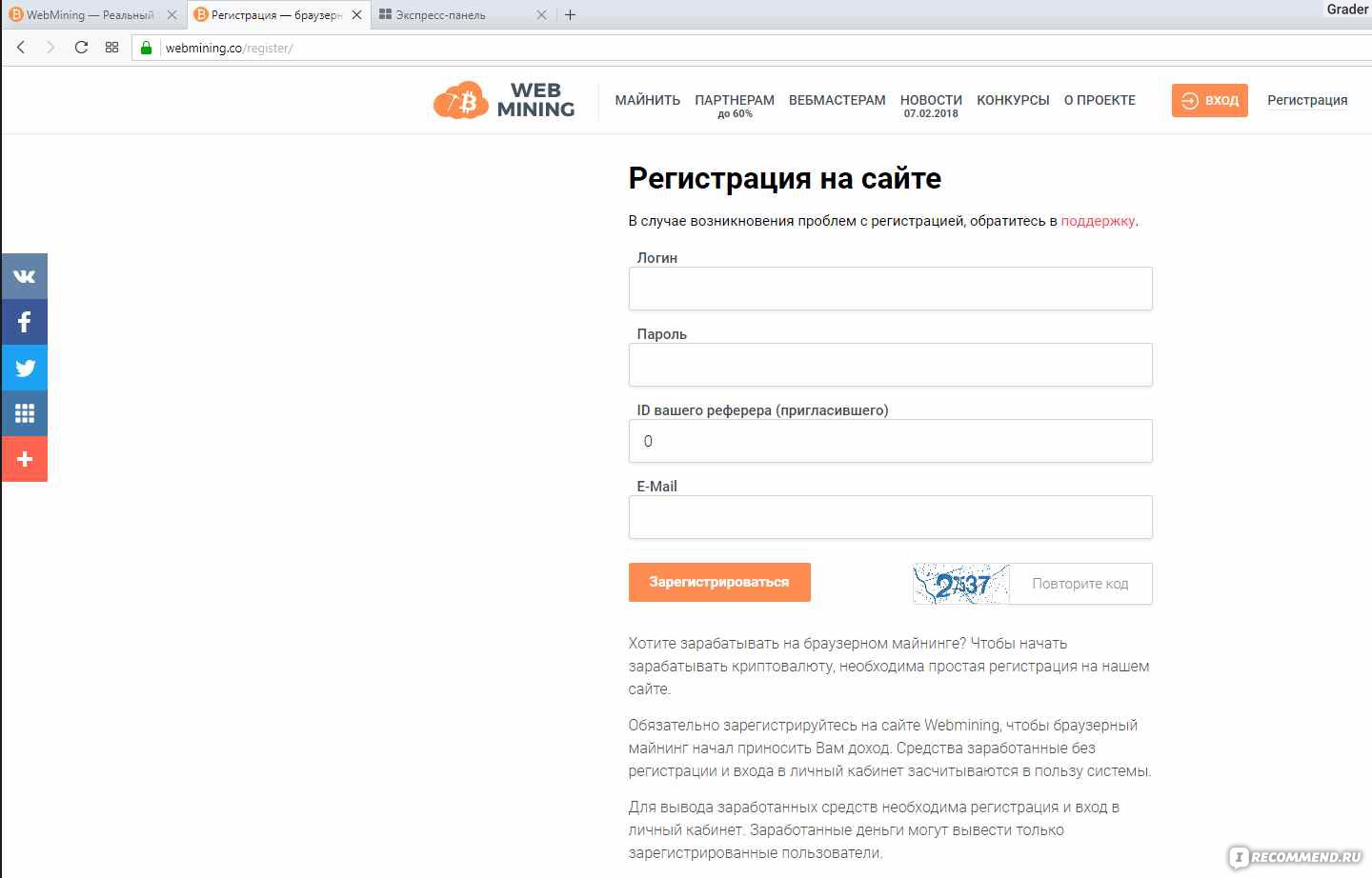The width and height of the screenshot is (1372, 878).
Task: Click the Повторите код captcha field
Action: pyautogui.click(x=1080, y=584)
